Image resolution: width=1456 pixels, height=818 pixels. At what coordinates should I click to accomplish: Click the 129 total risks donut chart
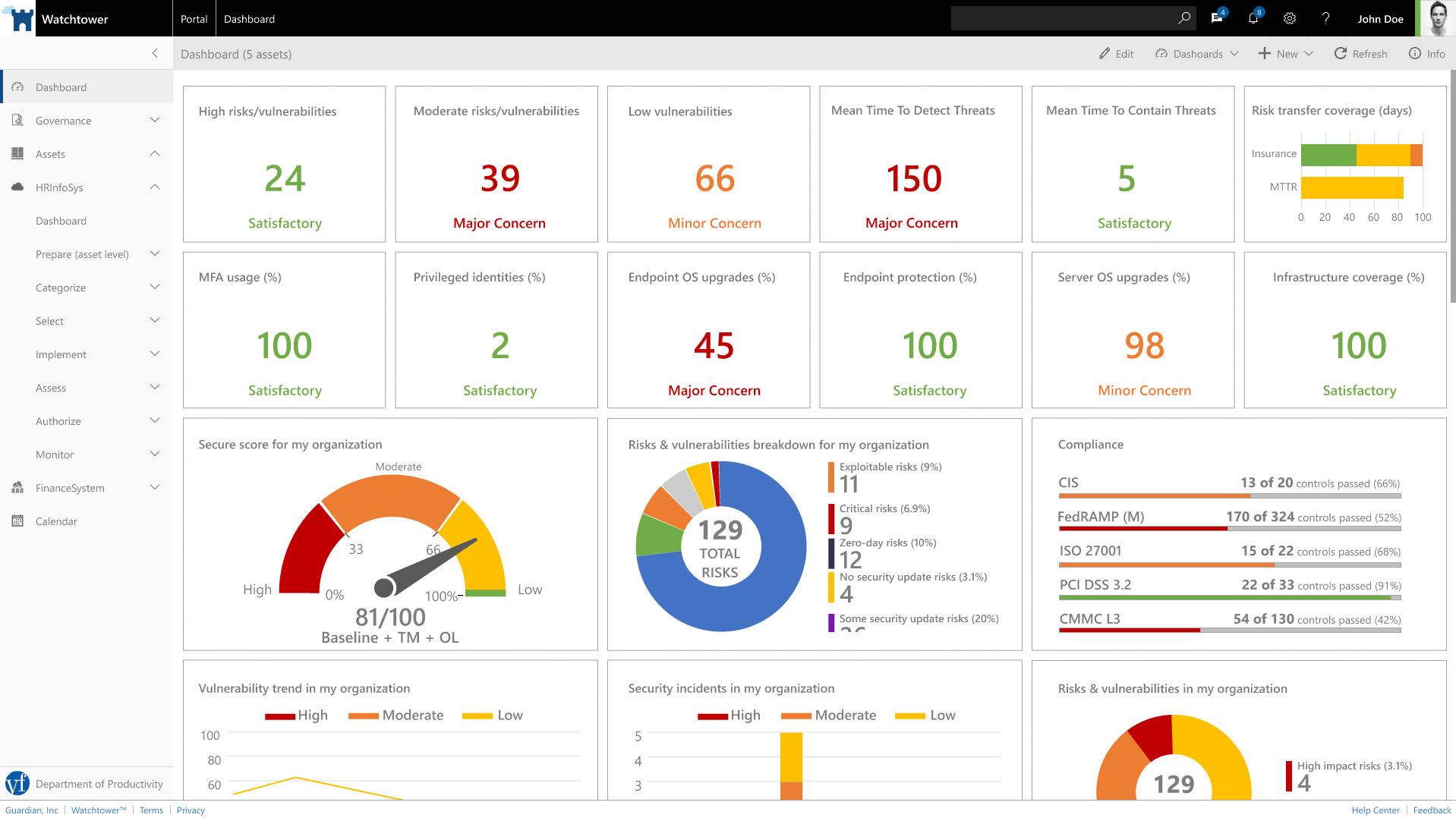point(720,546)
